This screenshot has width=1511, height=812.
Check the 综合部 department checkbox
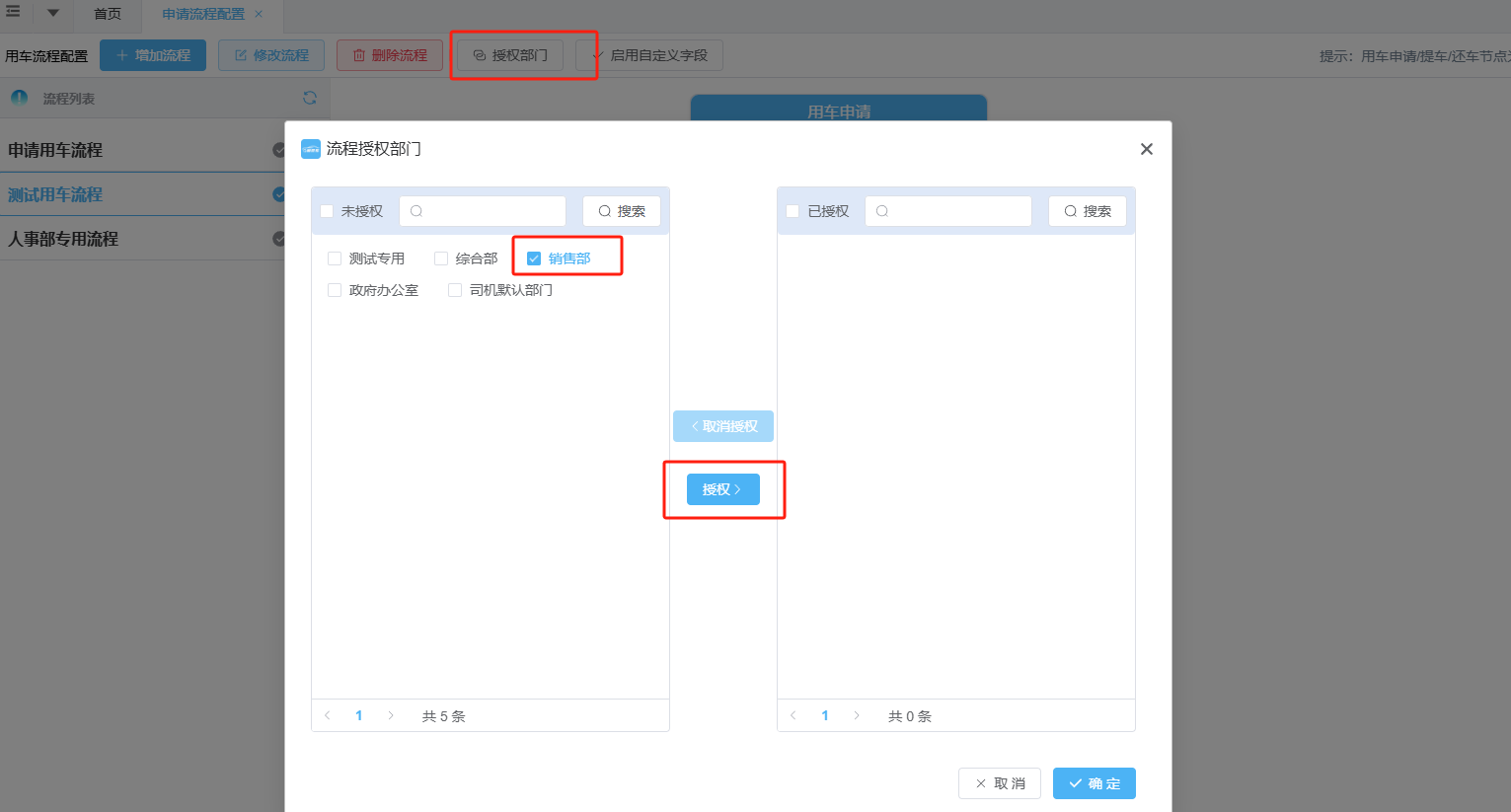[x=441, y=258]
